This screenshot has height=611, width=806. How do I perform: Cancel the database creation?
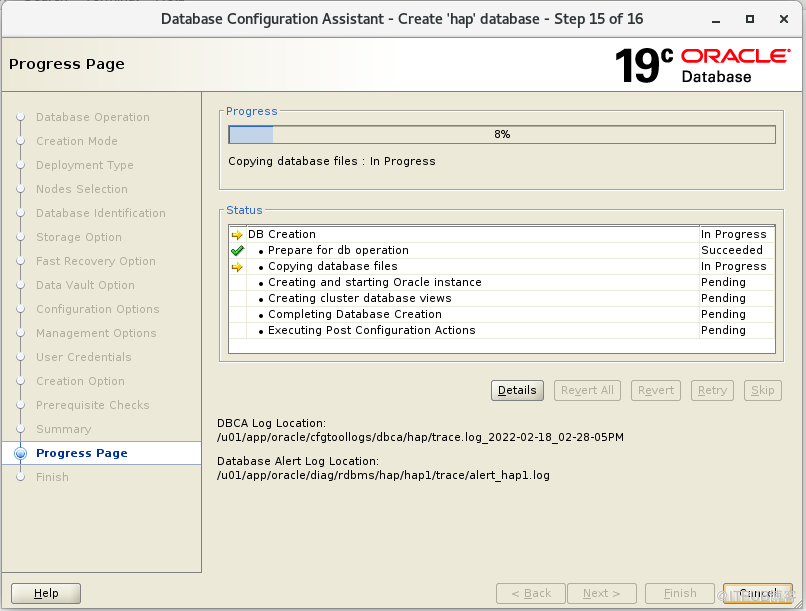point(758,594)
